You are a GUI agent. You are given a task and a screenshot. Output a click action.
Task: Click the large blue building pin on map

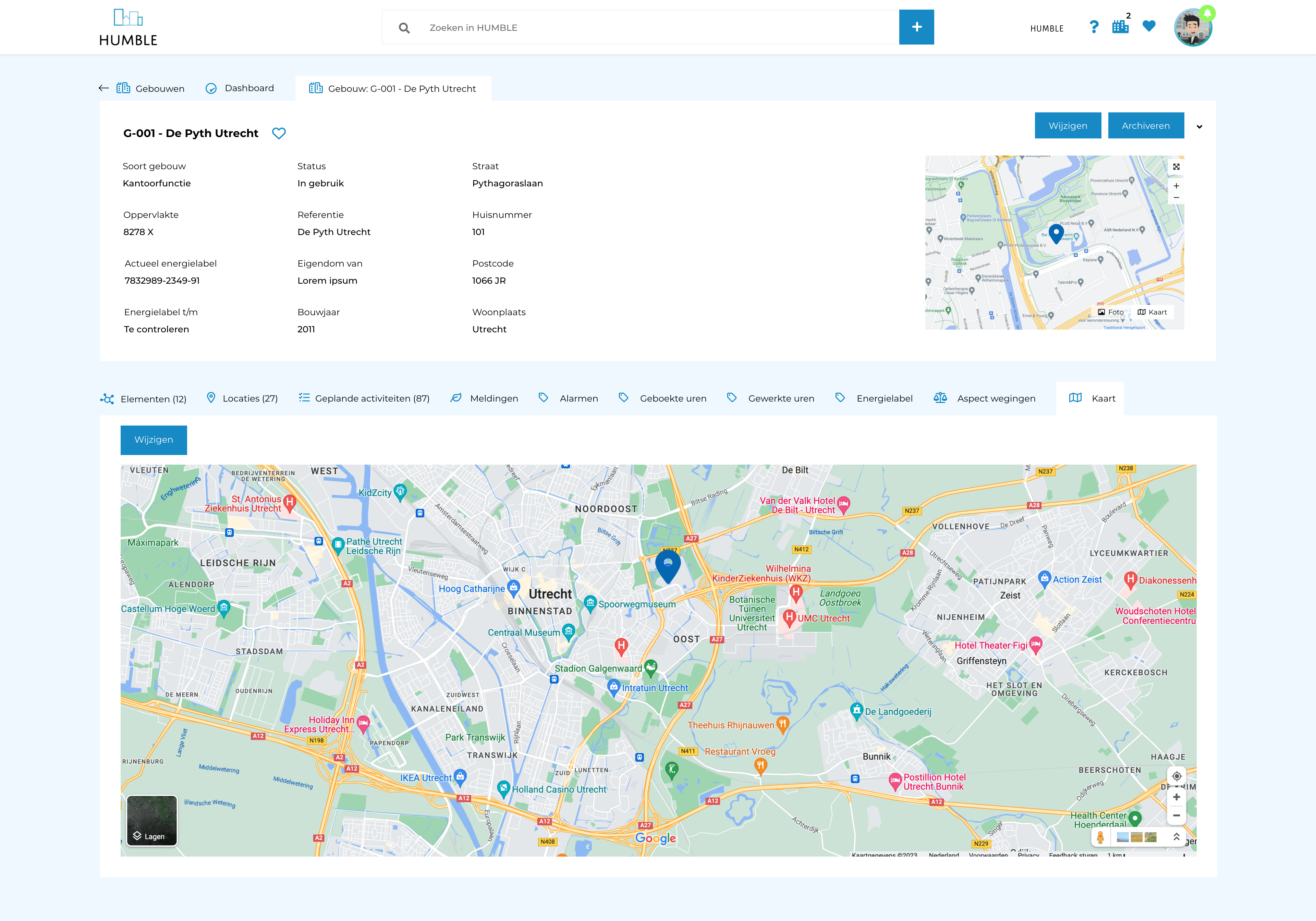[x=668, y=566]
